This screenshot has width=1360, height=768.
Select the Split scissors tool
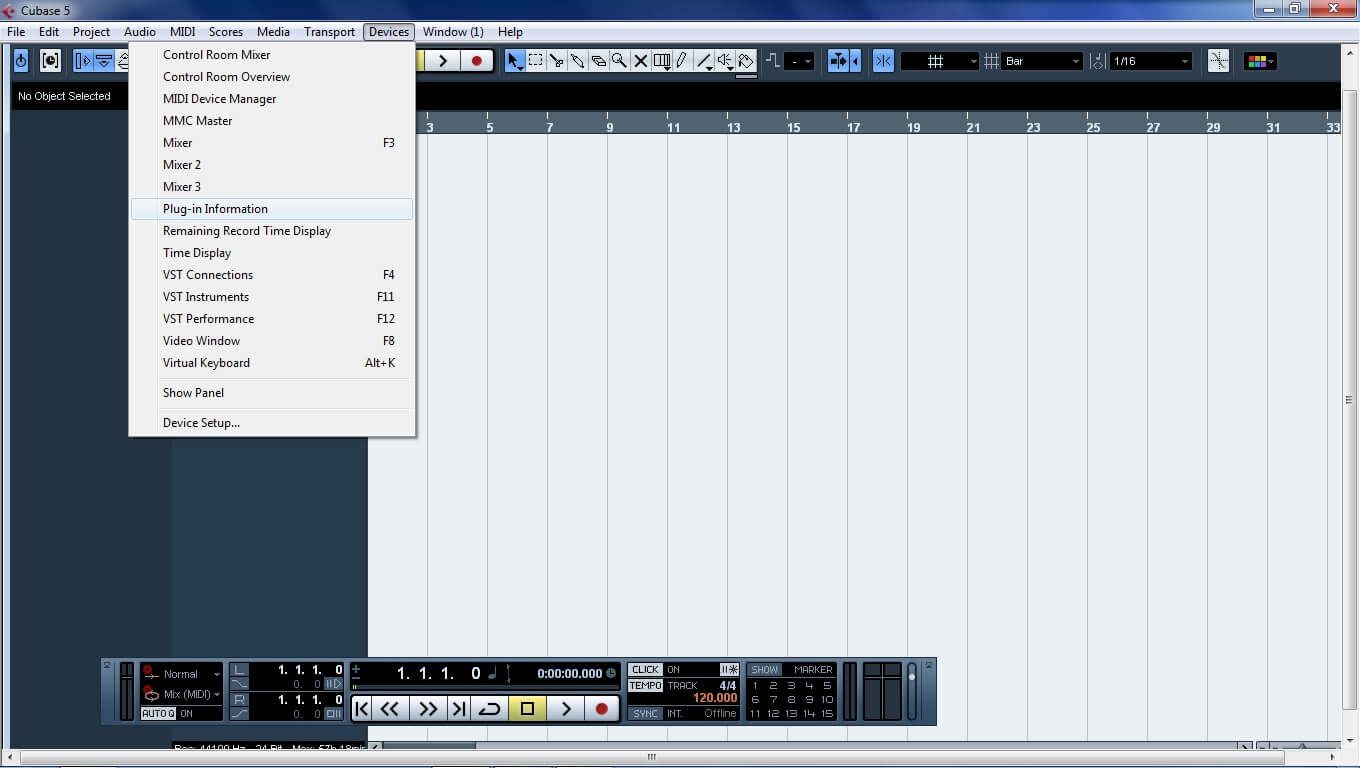557,61
